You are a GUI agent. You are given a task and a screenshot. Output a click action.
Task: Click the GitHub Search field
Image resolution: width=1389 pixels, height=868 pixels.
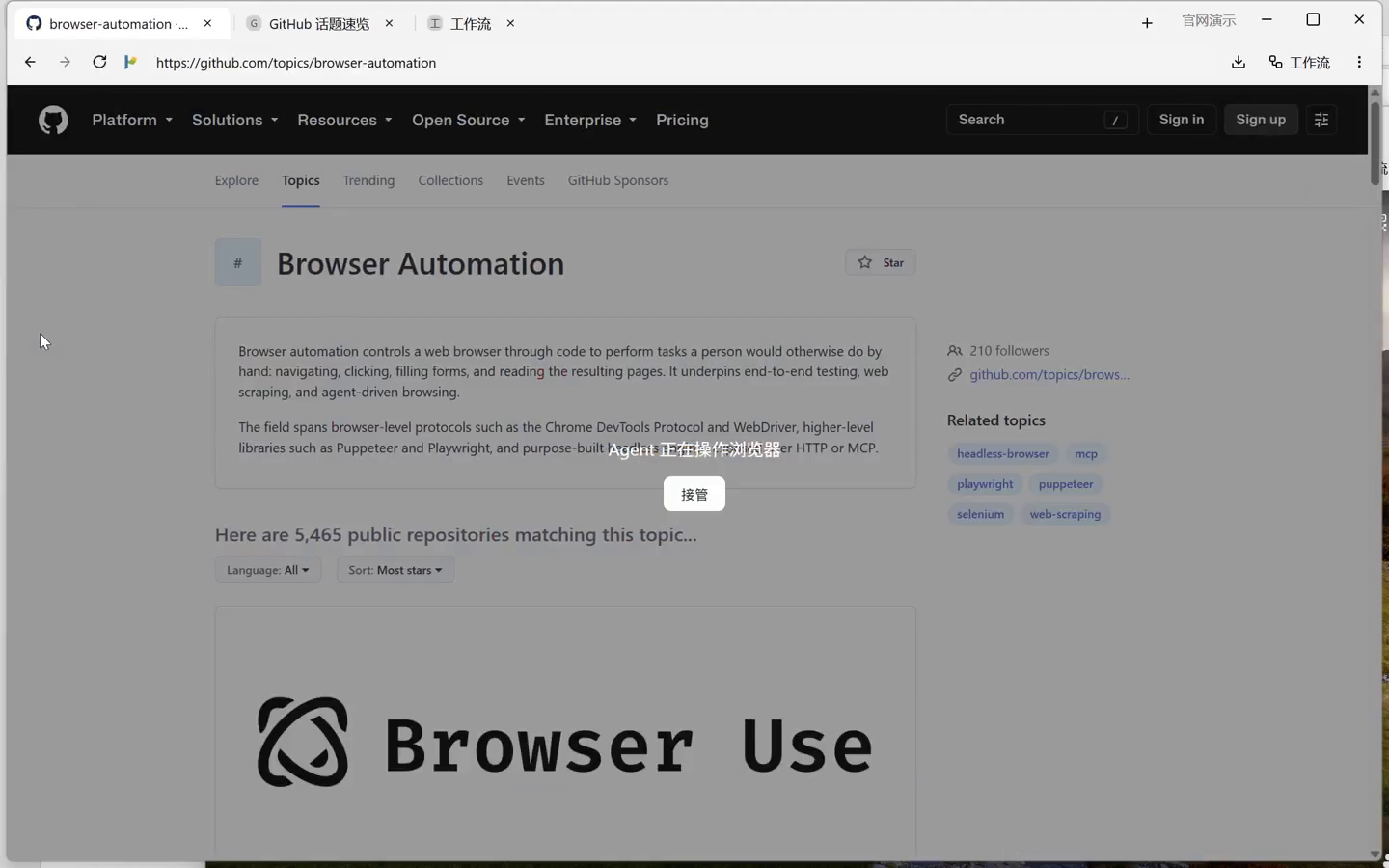click(1042, 120)
